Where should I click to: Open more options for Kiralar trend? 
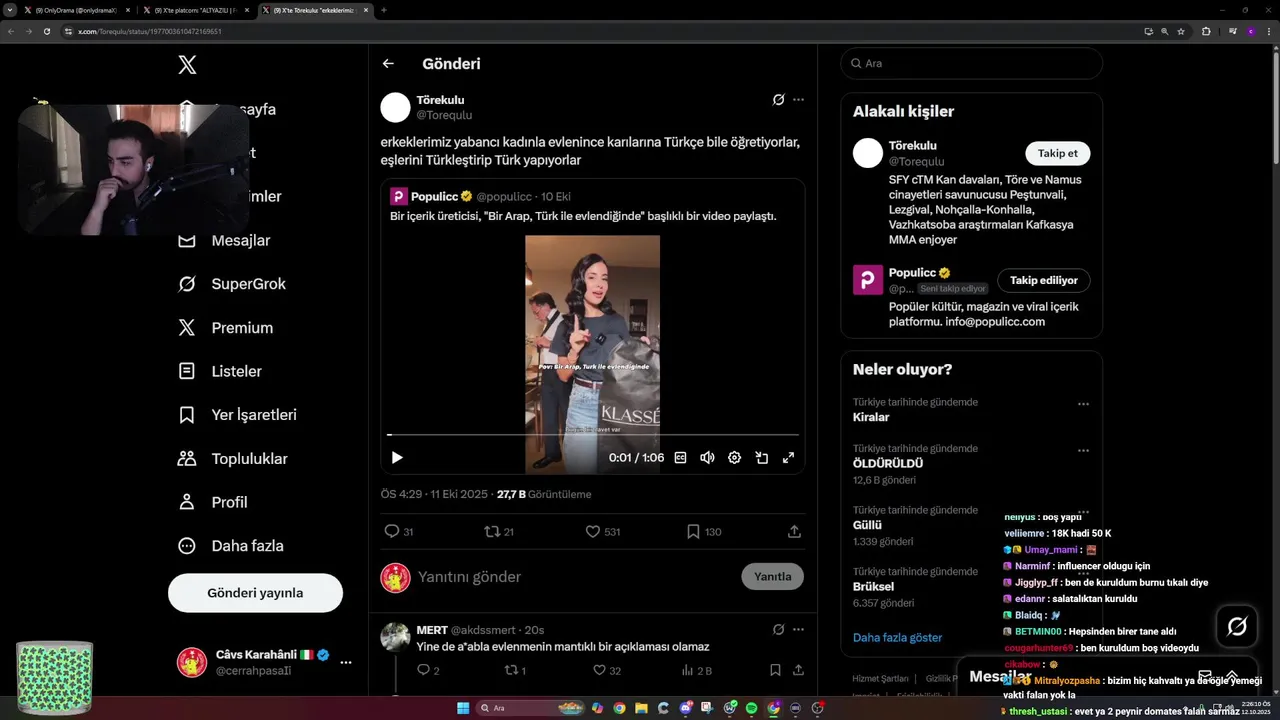pos(1083,404)
